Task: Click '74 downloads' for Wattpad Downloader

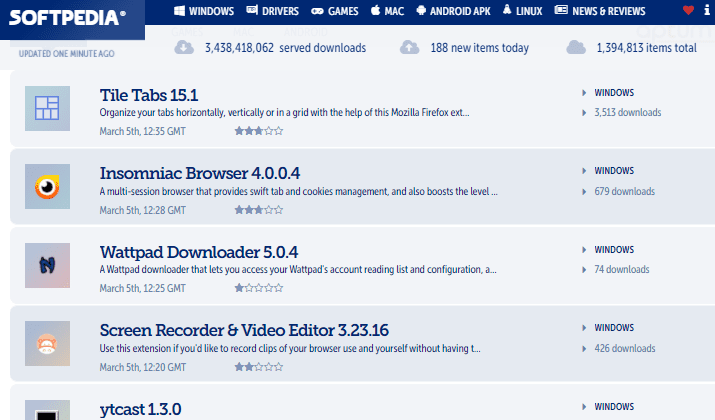Action: coord(622,270)
